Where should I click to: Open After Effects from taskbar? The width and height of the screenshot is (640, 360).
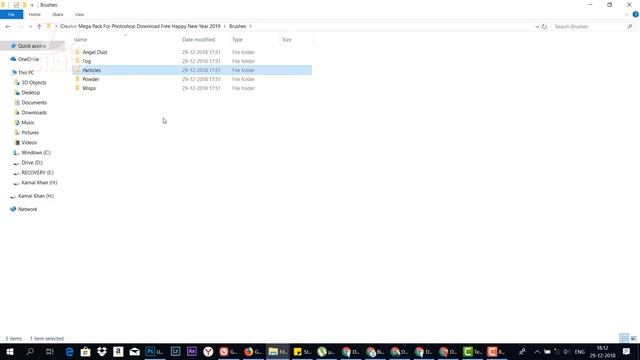(x=191, y=351)
